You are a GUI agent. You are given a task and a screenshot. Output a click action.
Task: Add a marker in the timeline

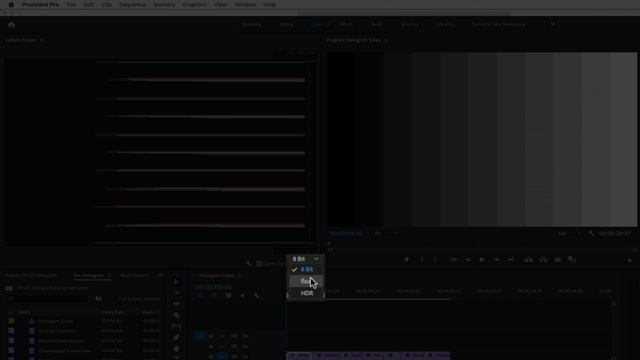click(242, 295)
